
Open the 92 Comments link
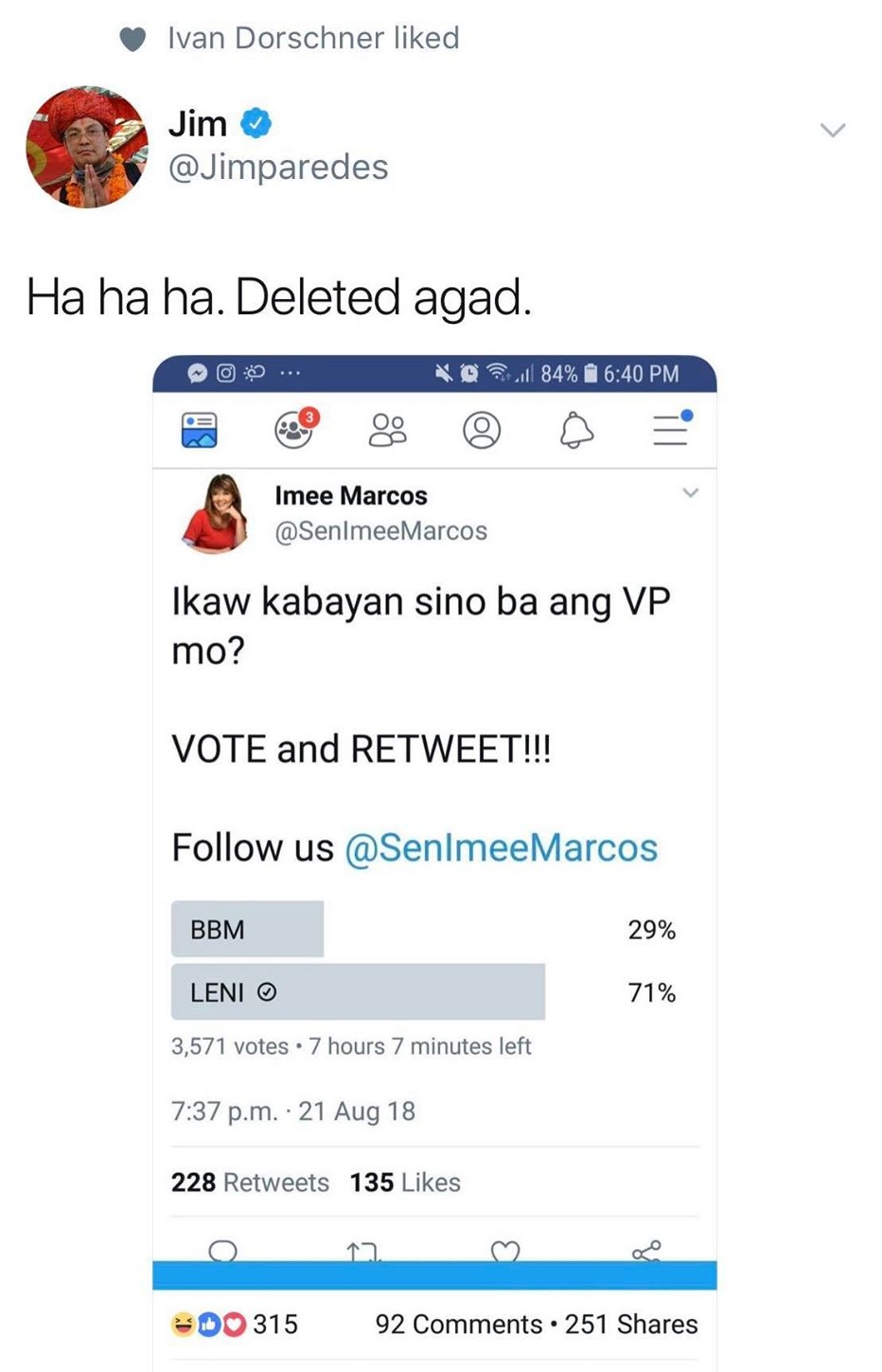coord(459,1324)
